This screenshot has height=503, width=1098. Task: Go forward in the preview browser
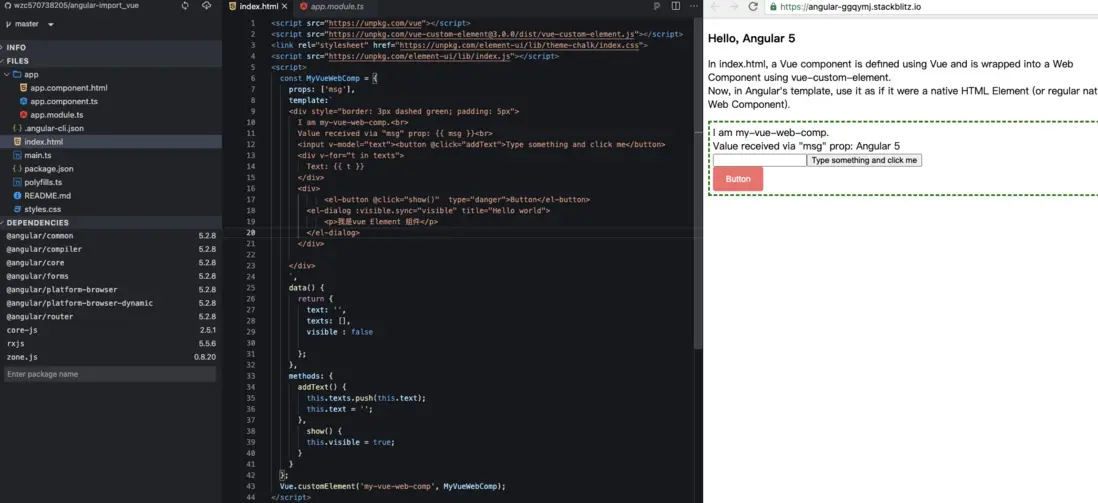[x=734, y=6]
